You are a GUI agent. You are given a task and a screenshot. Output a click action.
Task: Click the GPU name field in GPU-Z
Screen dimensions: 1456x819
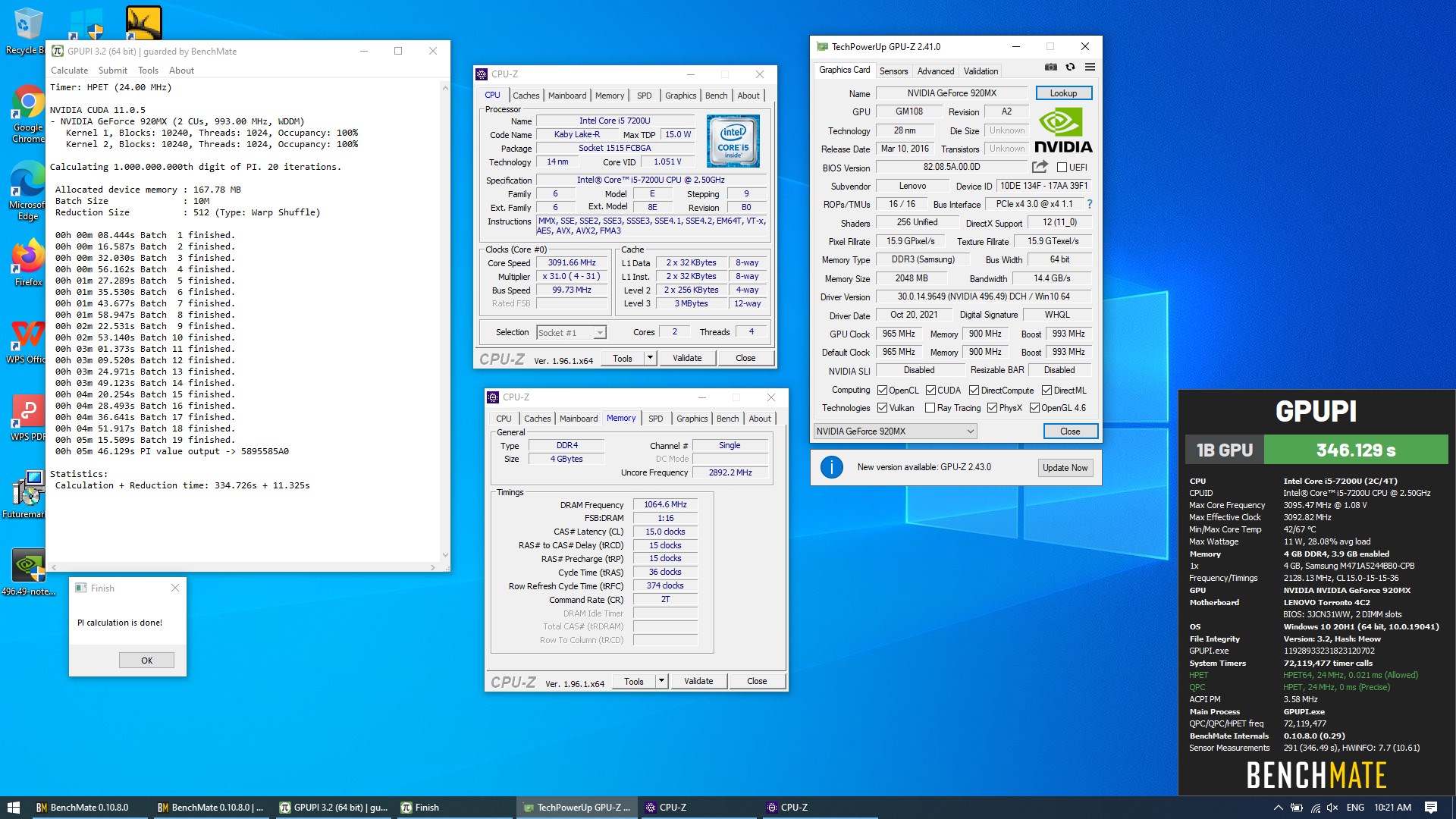coord(952,93)
